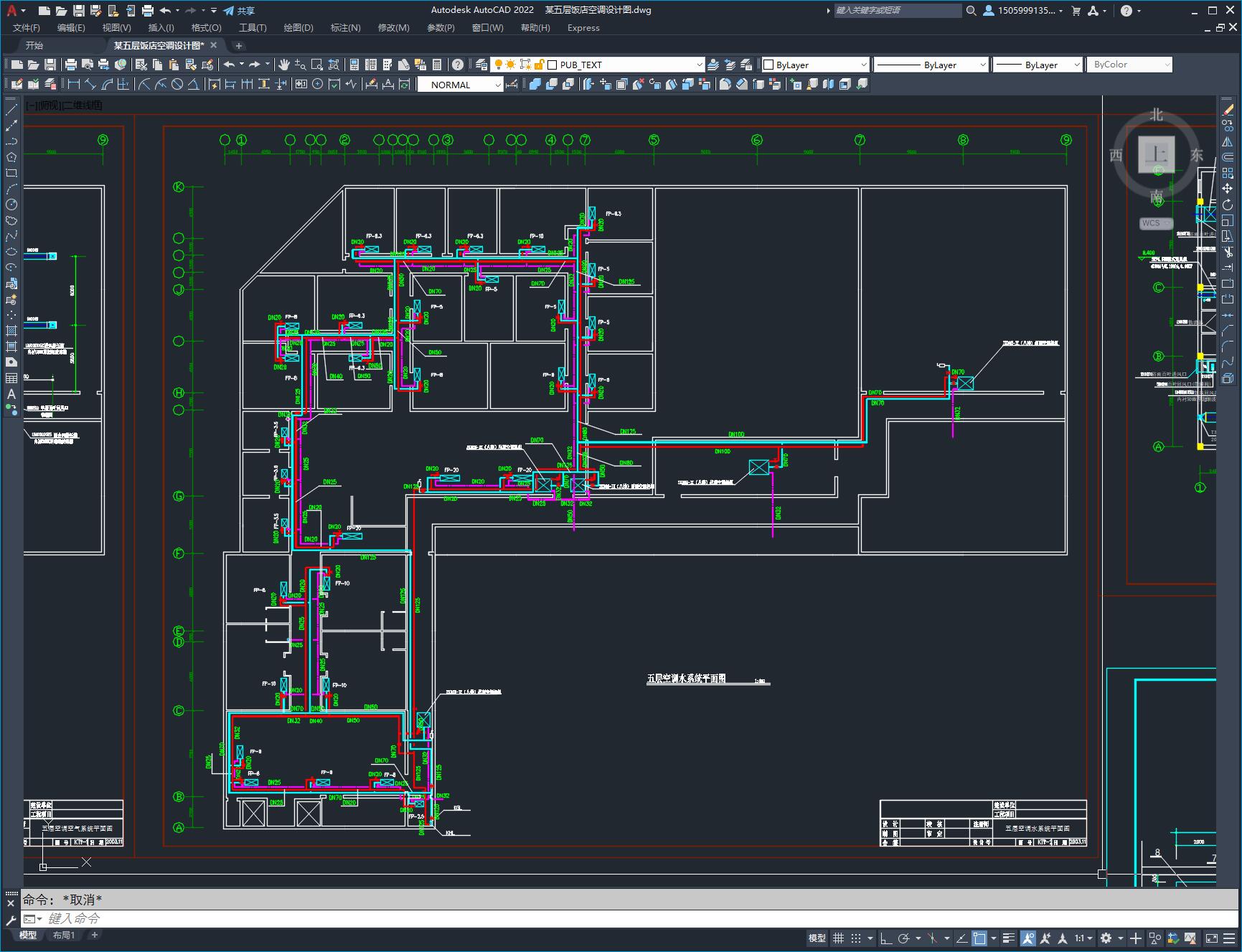Click the Plot printer icon in toolbar
The image size is (1242, 952).
(71, 65)
